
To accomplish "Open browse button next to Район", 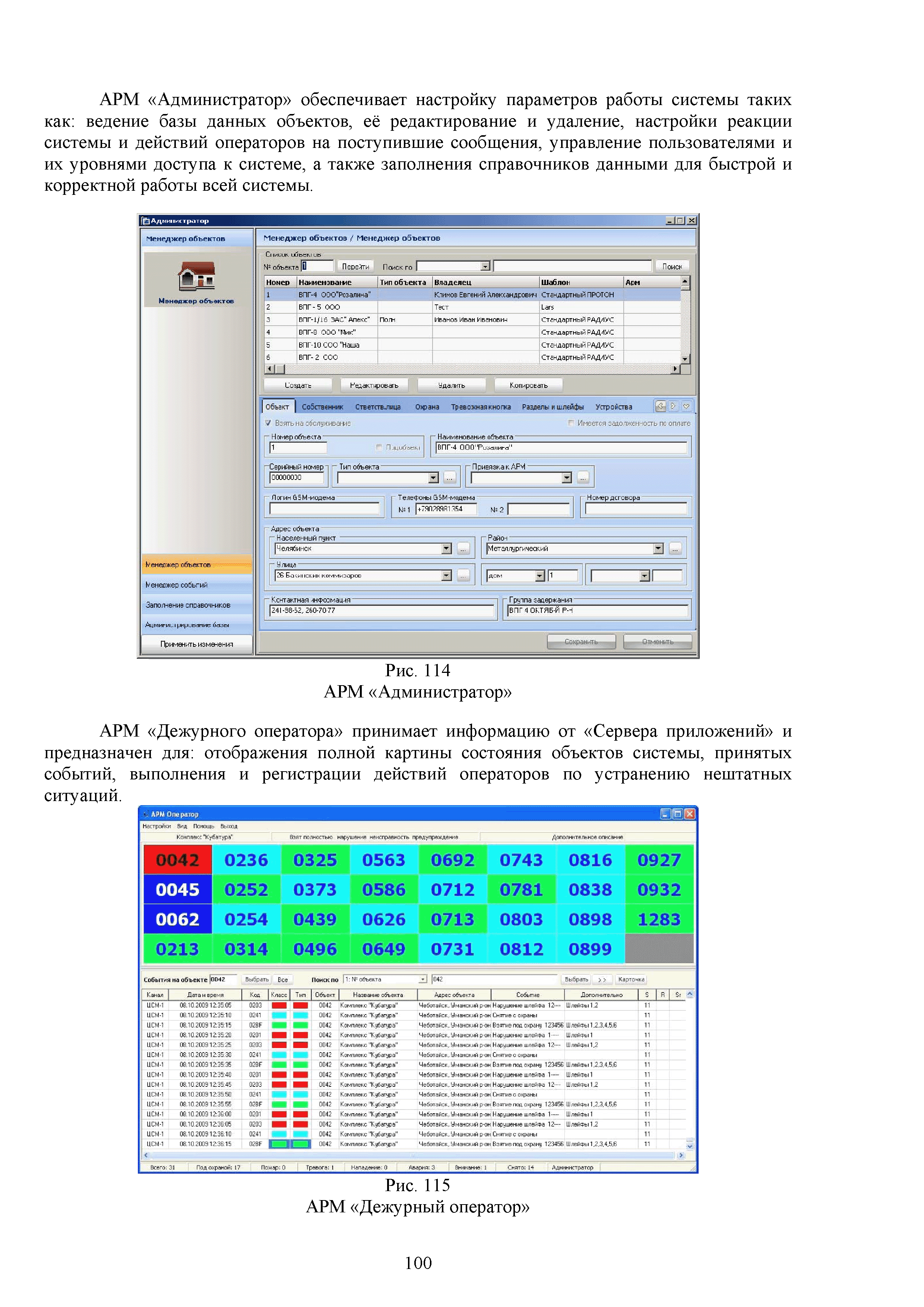I will (675, 549).
